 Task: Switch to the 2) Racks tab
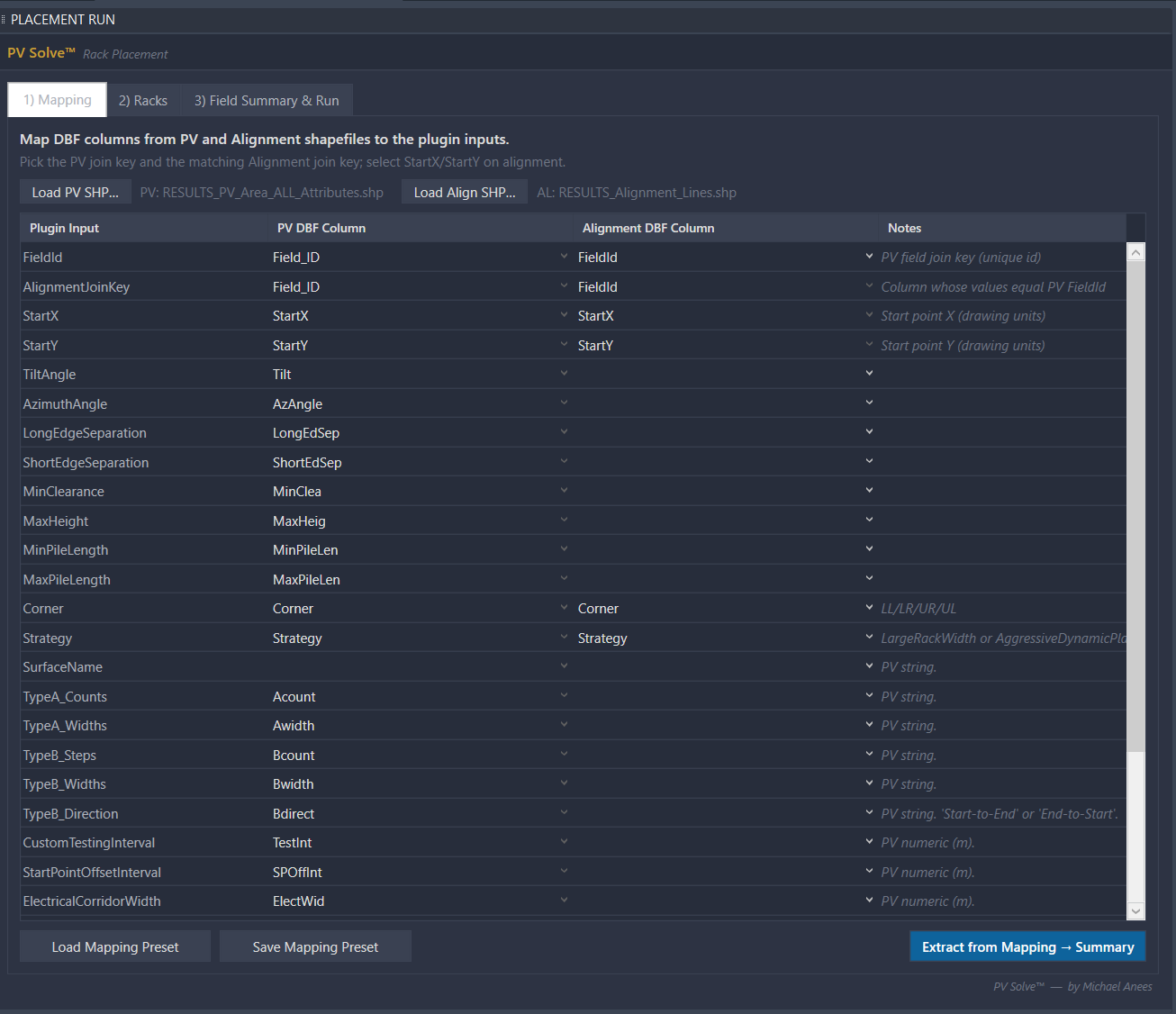143,101
